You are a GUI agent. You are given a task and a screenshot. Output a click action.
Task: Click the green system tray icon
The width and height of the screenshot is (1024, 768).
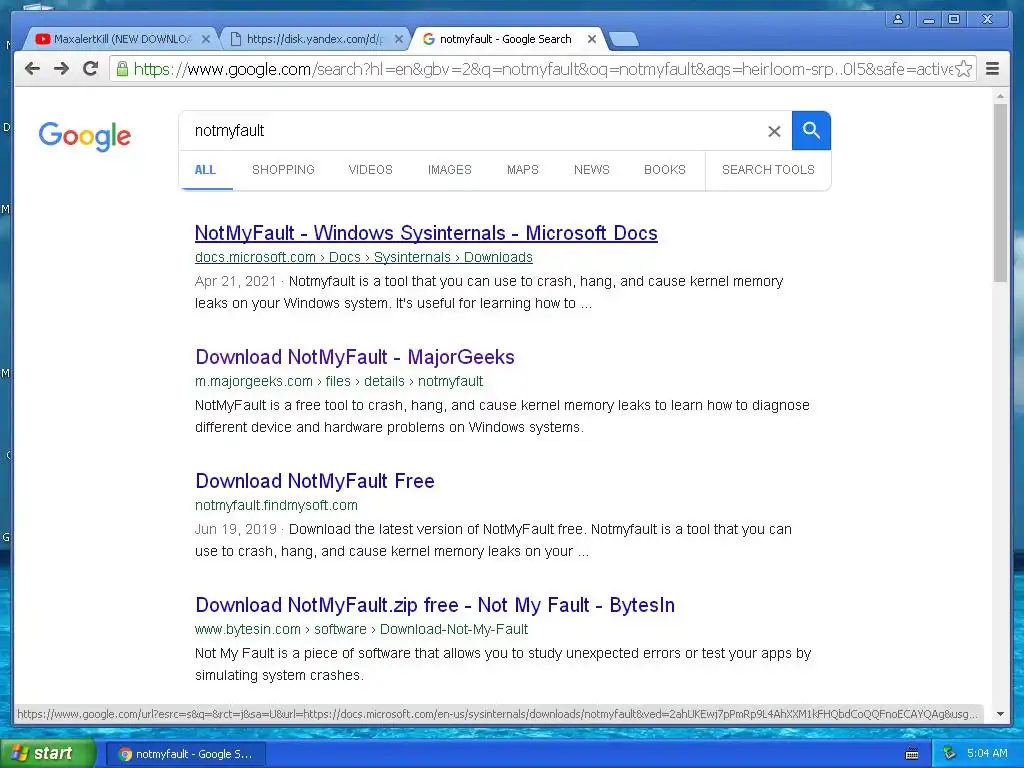949,754
